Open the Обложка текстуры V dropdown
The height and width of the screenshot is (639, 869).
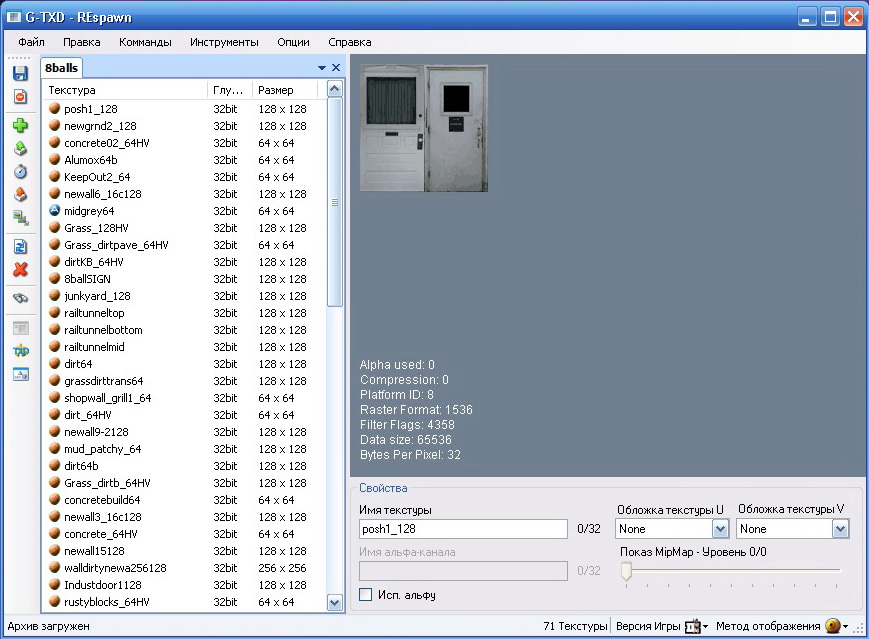coord(840,529)
